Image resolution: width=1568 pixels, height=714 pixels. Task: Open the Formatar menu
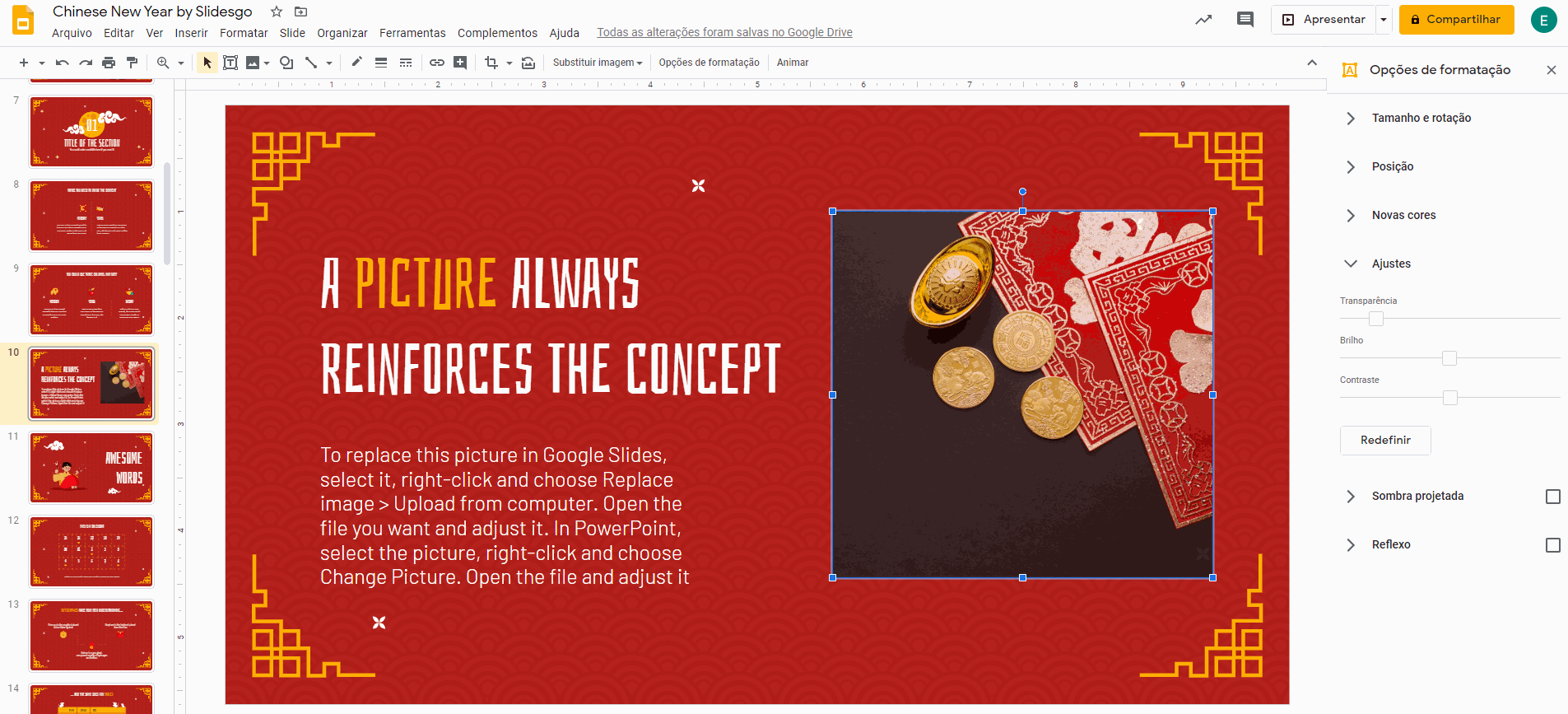coord(244,33)
